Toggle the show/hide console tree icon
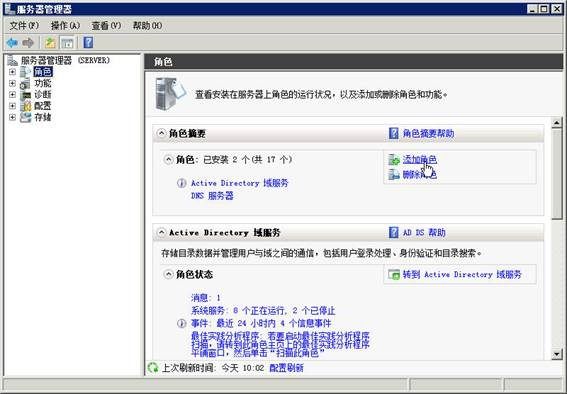 click(x=67, y=43)
